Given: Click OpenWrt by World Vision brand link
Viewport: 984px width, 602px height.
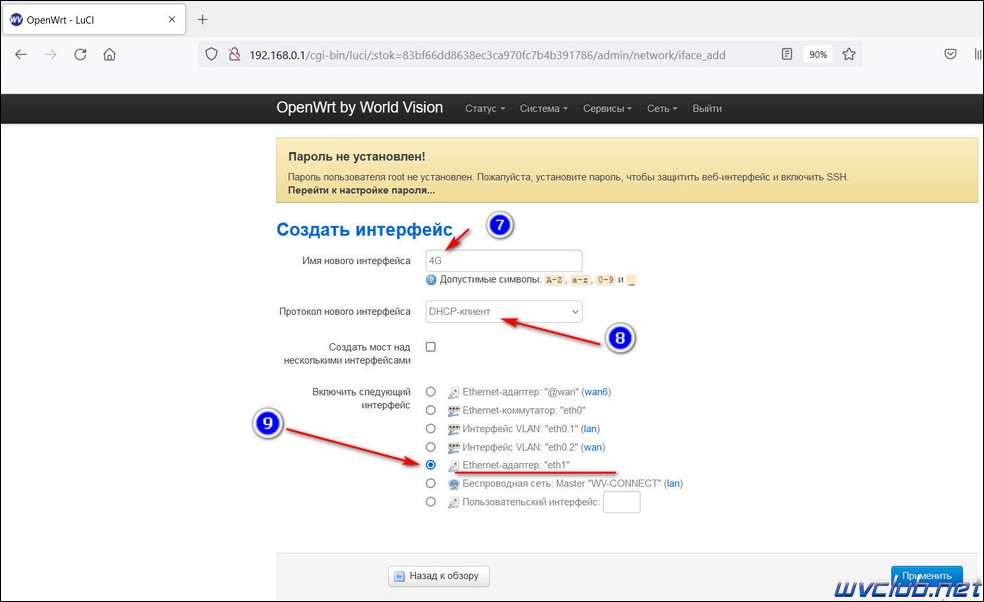Looking at the screenshot, I should coord(360,107).
